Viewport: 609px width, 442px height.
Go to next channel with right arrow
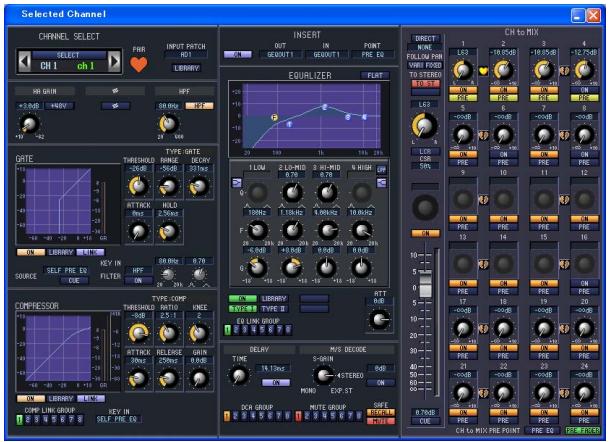point(114,61)
